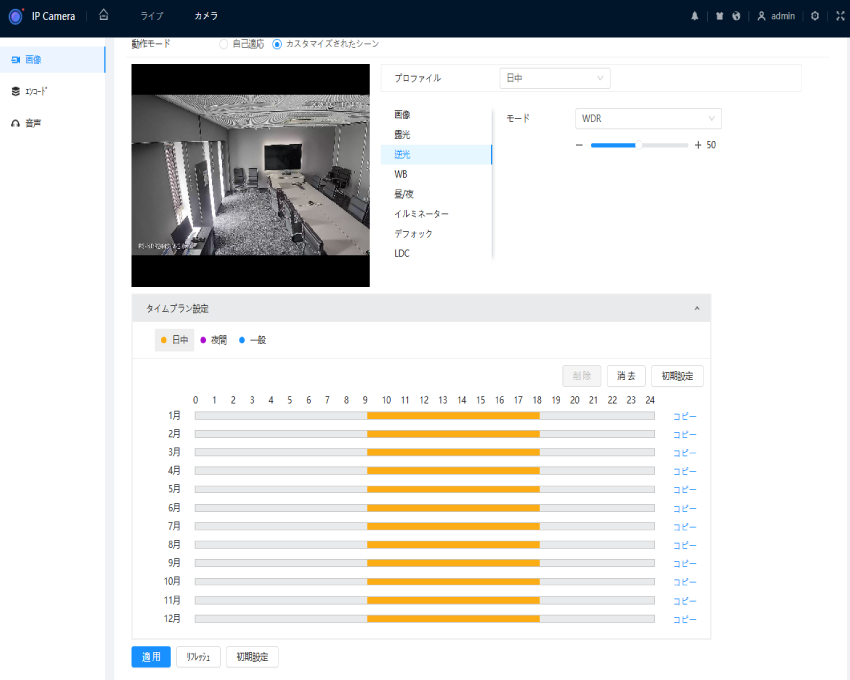This screenshot has width=850, height=680.
Task: Collapse the タイムプラン設定 panel
Action: pyautogui.click(x=697, y=308)
